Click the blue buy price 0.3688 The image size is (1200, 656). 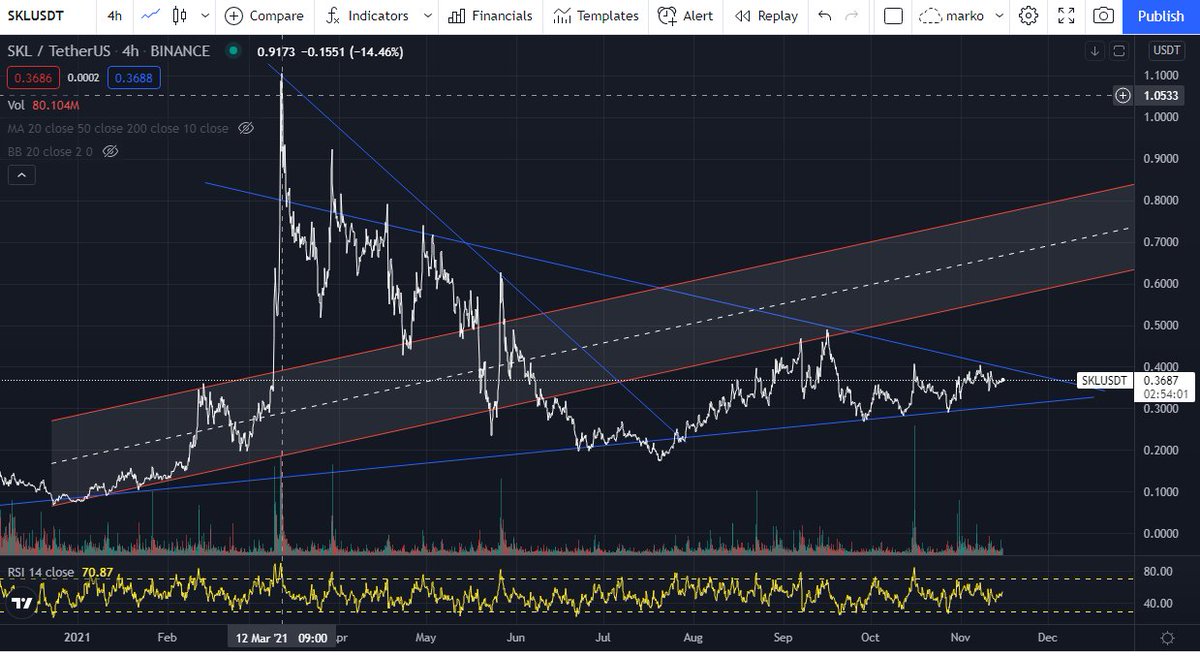point(133,77)
